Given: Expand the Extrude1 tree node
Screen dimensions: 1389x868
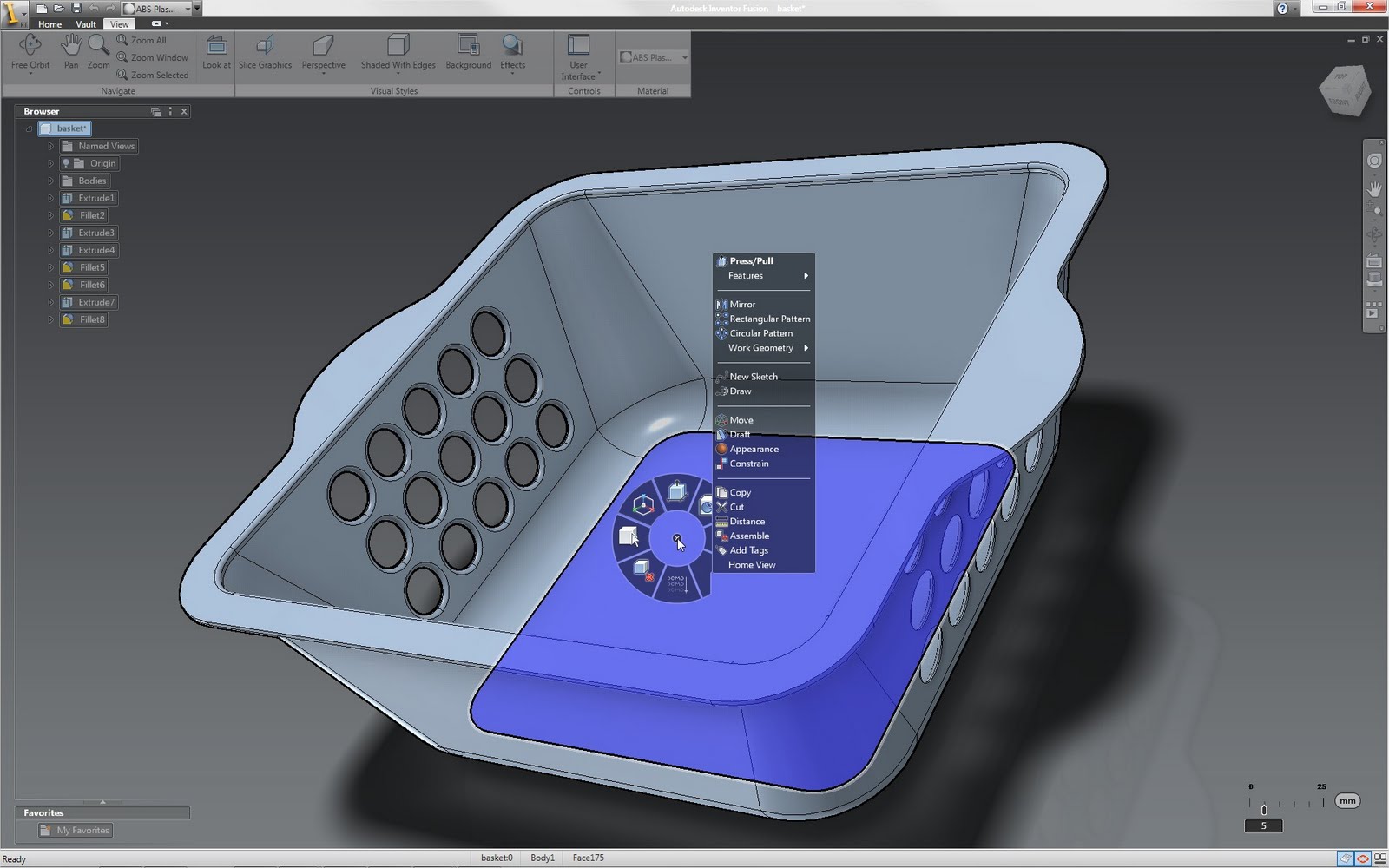Looking at the screenshot, I should (51, 198).
